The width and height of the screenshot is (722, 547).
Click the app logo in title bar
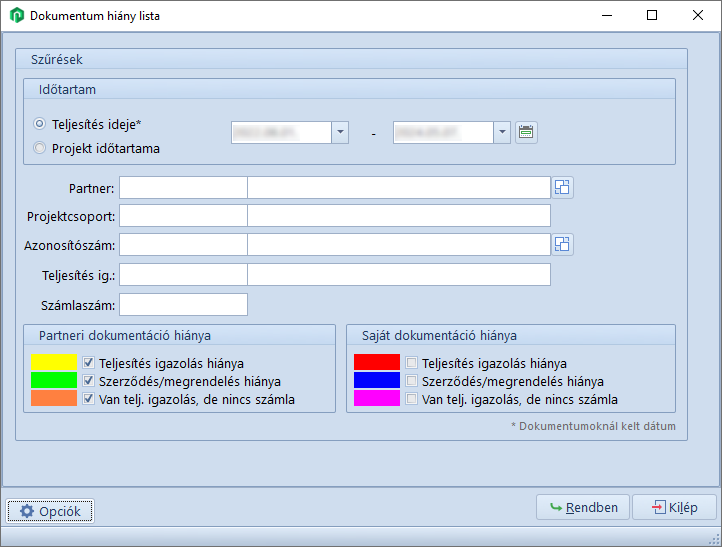(x=16, y=16)
